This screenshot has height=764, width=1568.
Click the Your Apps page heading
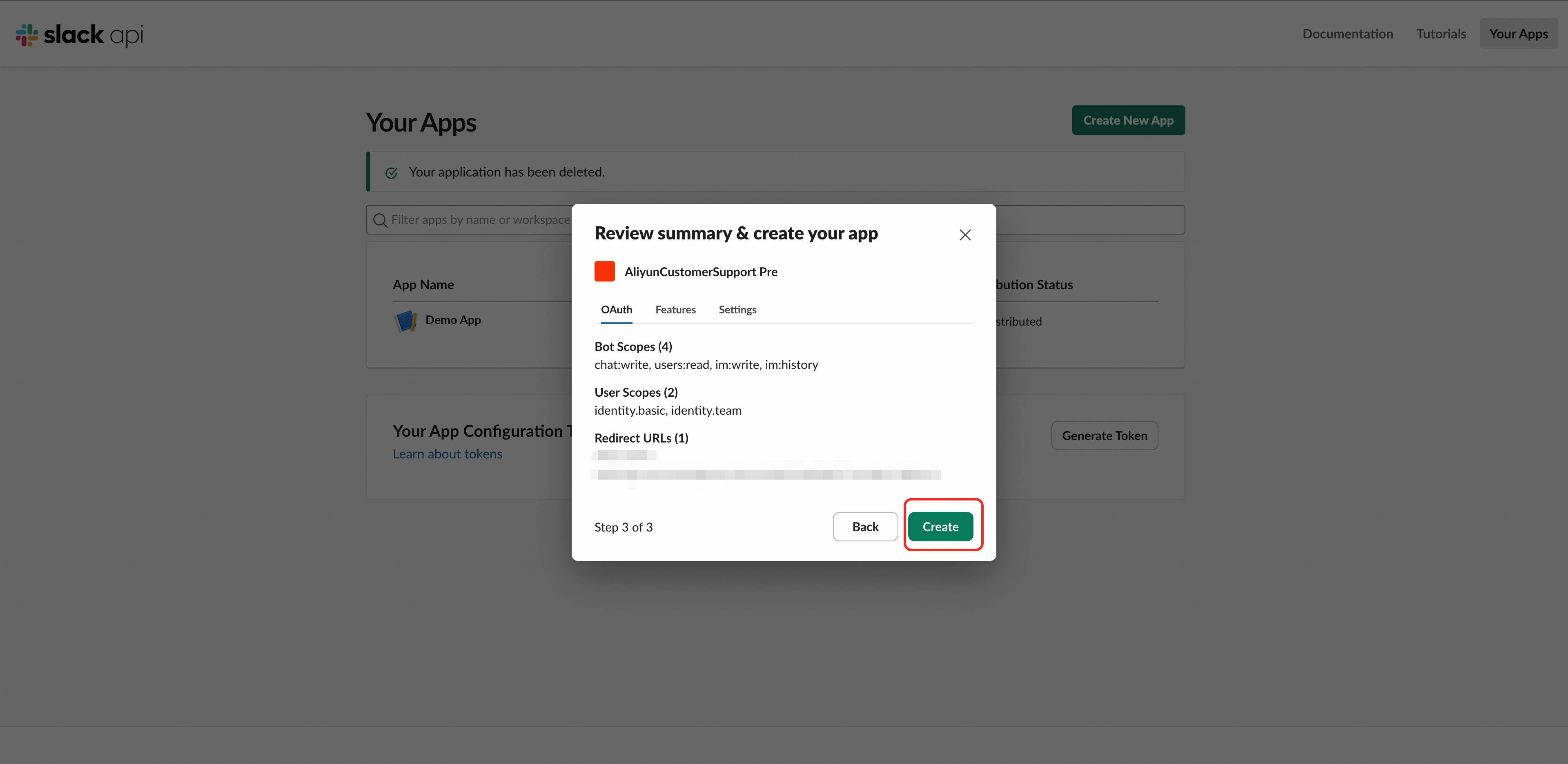(421, 123)
